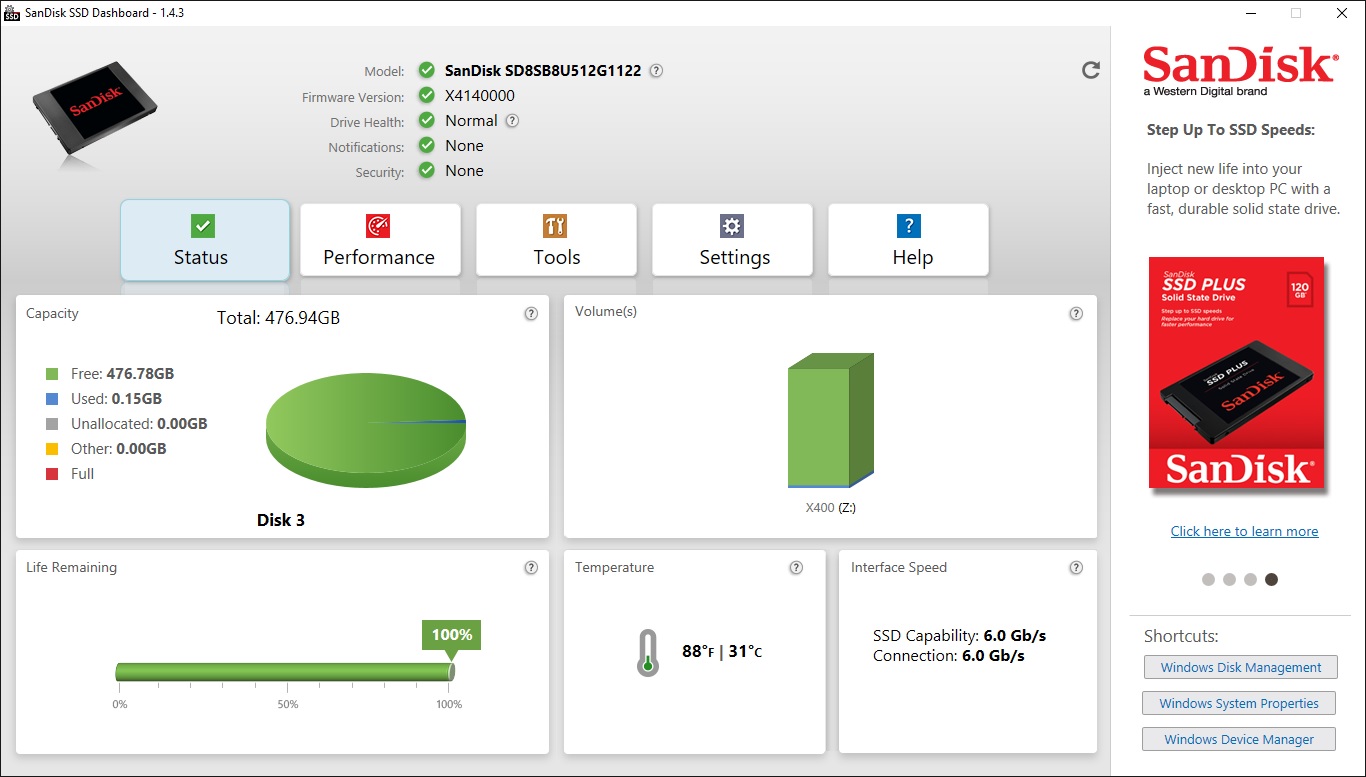
Task: Open the Interface Speed help icon
Action: 1076,568
